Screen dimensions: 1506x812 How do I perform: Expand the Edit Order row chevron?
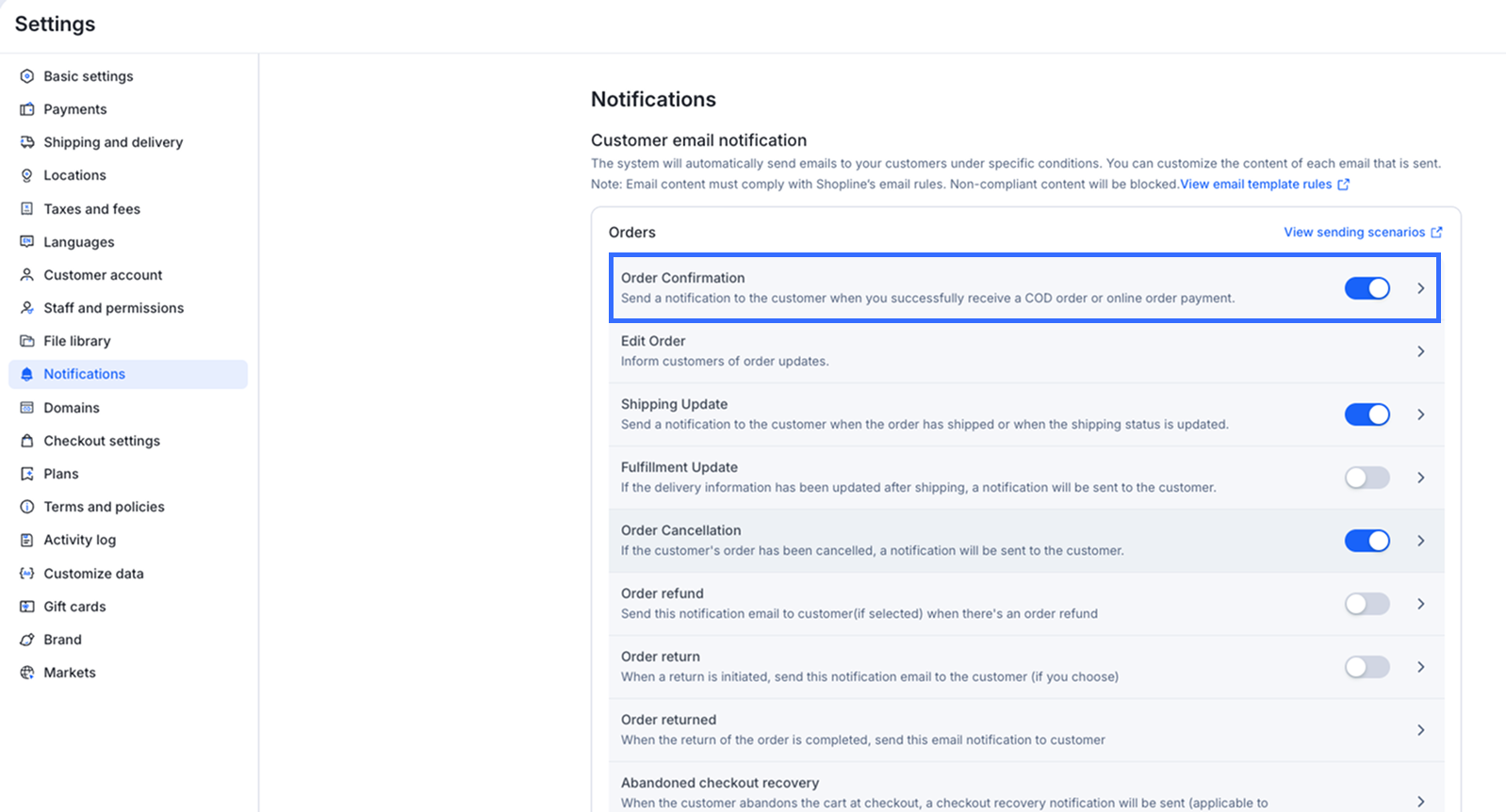point(1420,351)
